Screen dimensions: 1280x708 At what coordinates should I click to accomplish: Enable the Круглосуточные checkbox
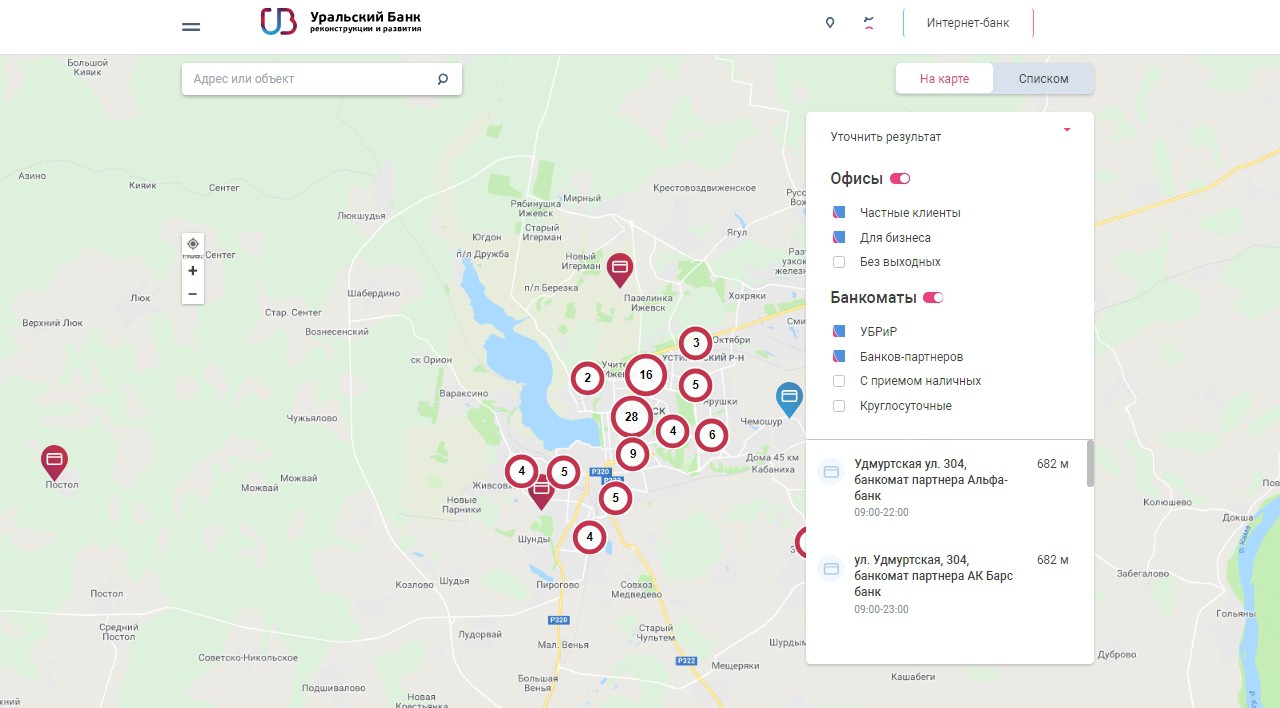pyautogui.click(x=839, y=406)
